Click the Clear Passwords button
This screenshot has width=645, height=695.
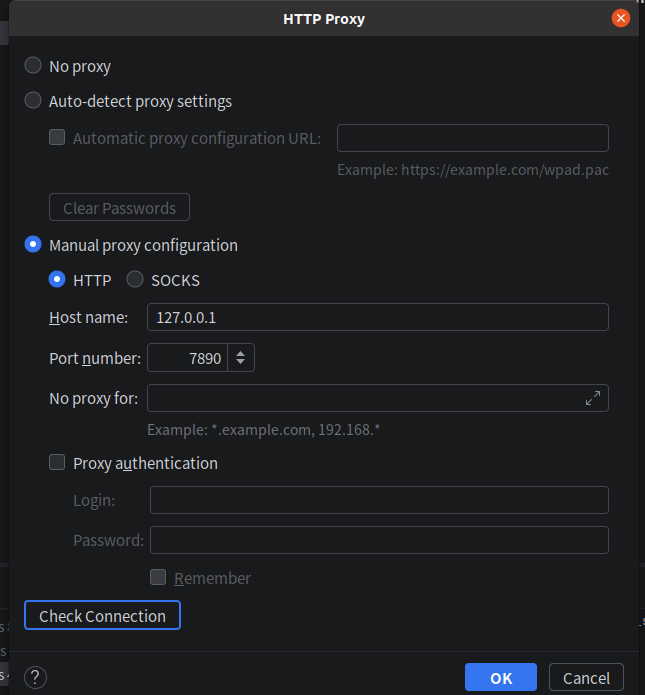point(119,207)
